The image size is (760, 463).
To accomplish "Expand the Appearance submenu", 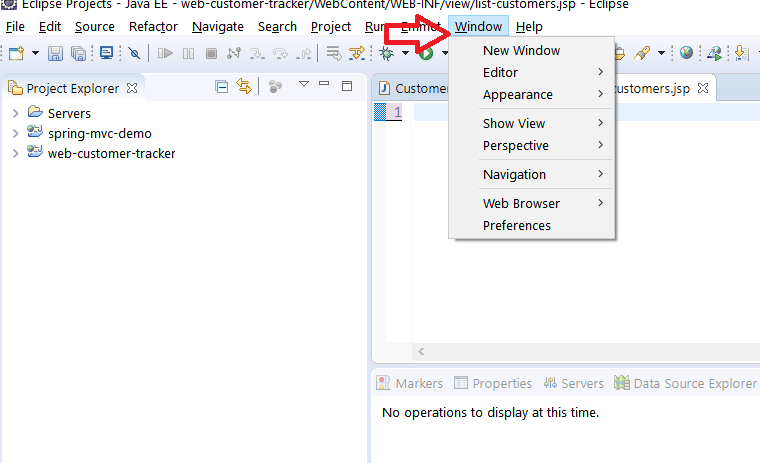I will [x=532, y=95].
